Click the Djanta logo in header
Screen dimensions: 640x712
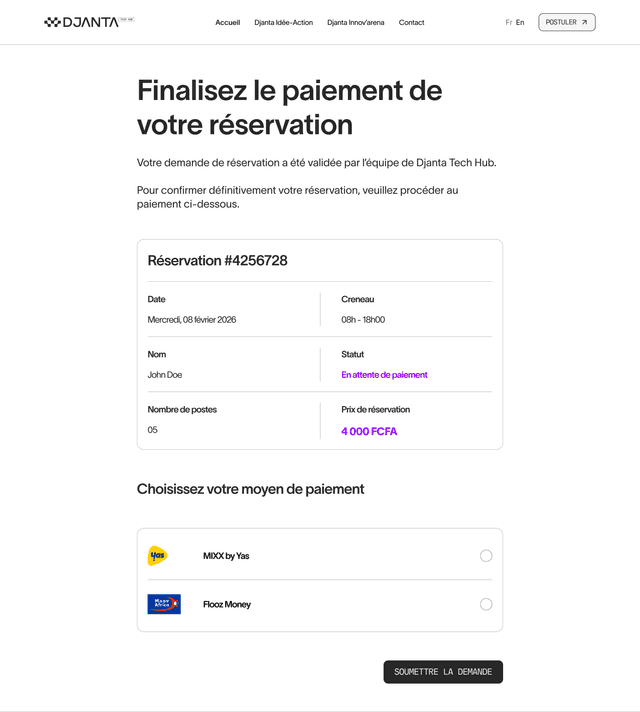pos(89,22)
